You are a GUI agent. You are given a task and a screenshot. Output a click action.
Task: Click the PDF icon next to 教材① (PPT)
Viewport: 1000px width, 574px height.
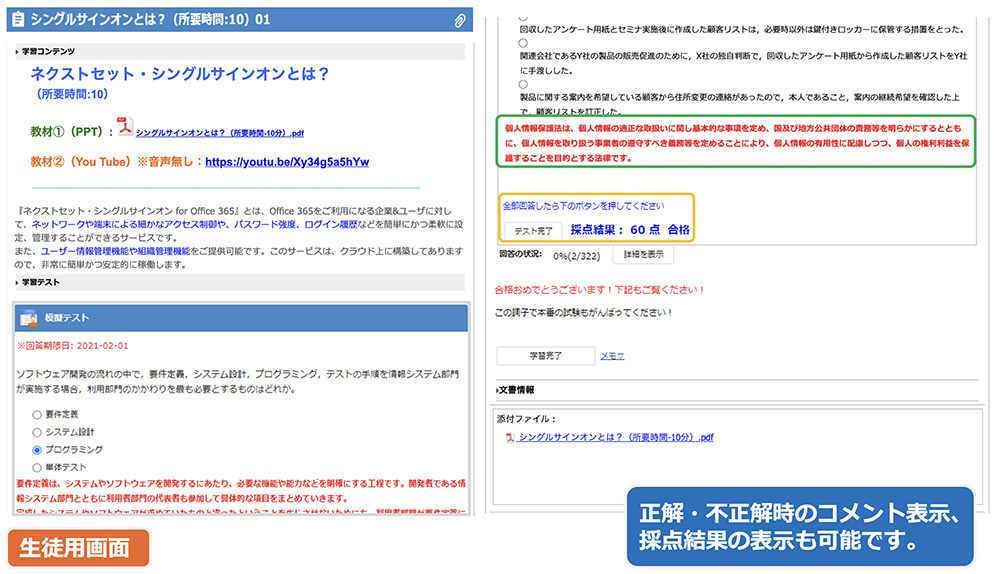[x=125, y=126]
